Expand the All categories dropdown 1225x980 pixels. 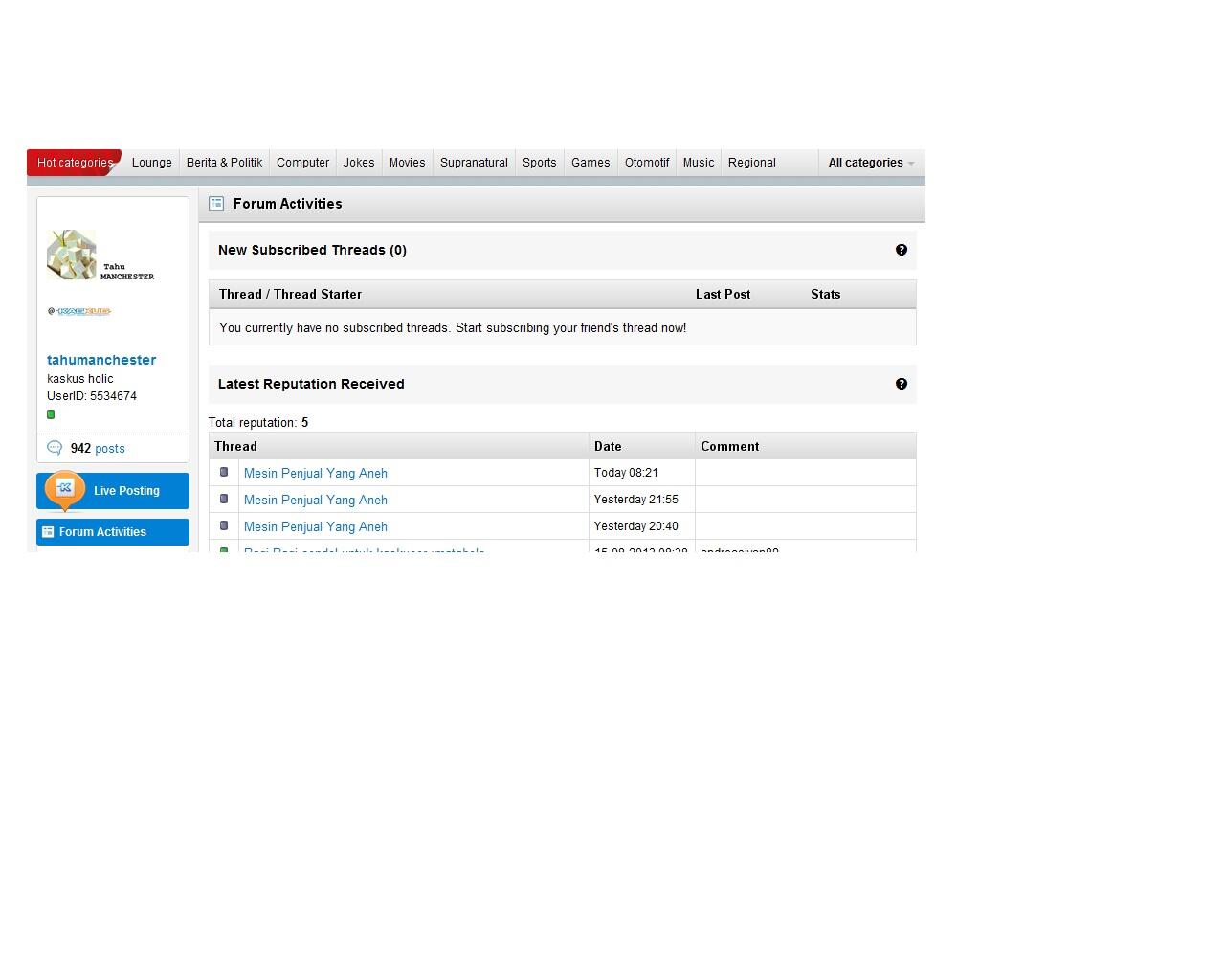tap(871, 163)
